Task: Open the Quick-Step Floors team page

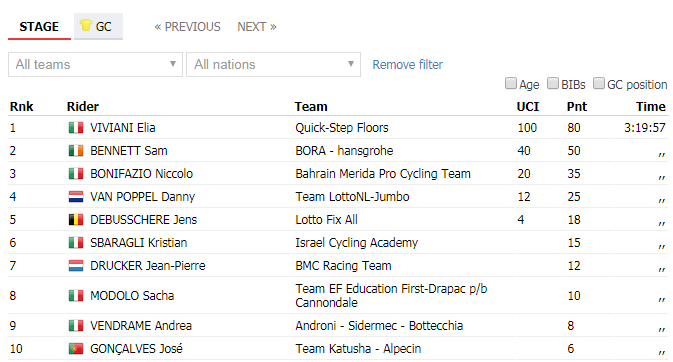Action: coord(342,128)
